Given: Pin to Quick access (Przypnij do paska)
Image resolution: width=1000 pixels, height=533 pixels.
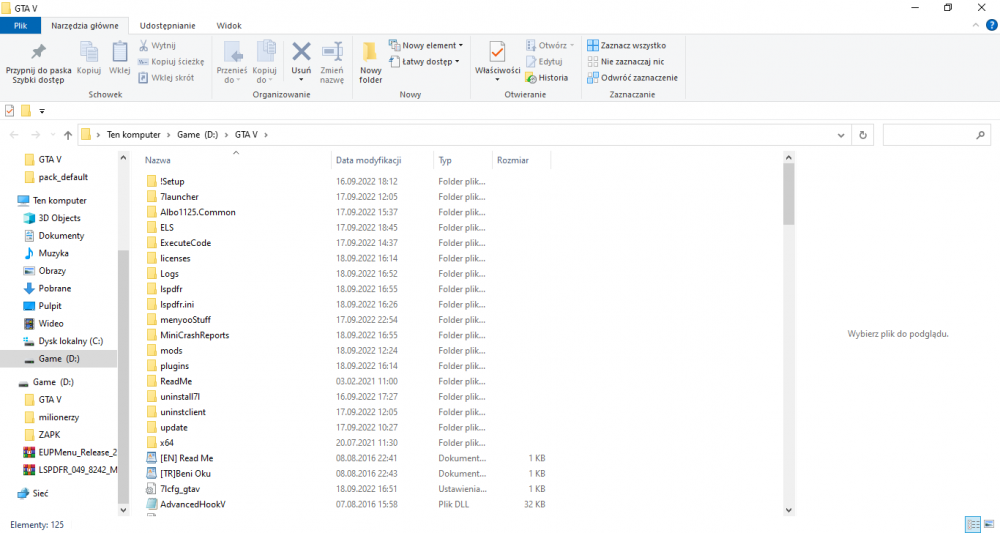Looking at the screenshot, I should tap(38, 62).
